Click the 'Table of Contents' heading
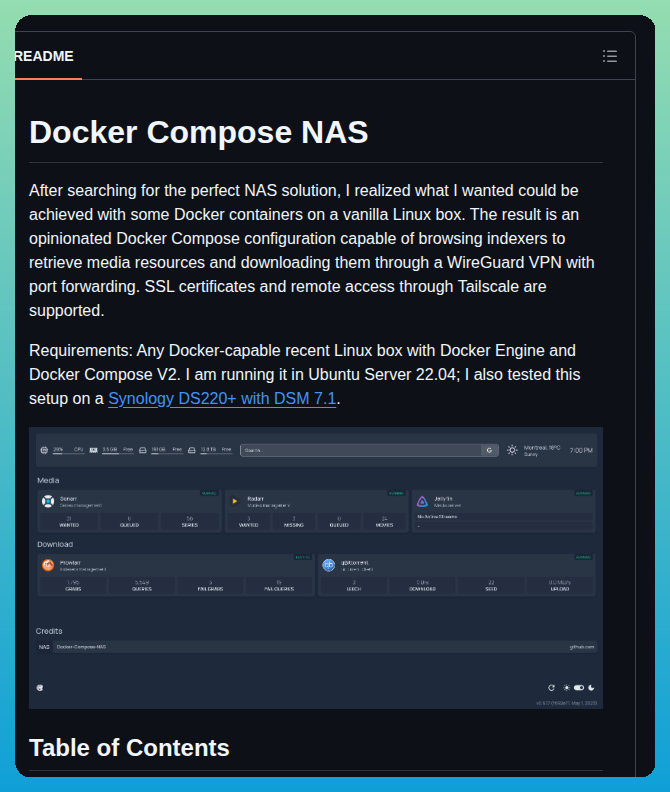 click(x=129, y=748)
